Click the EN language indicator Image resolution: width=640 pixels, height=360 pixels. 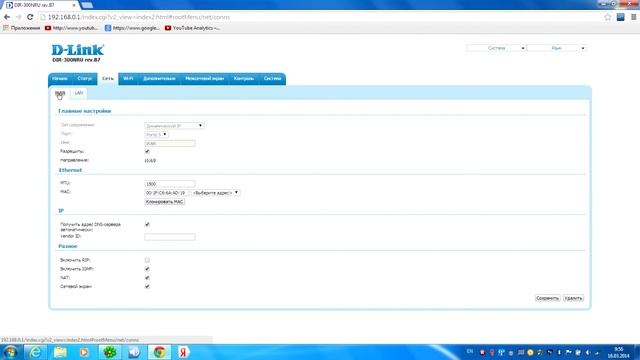click(470, 352)
